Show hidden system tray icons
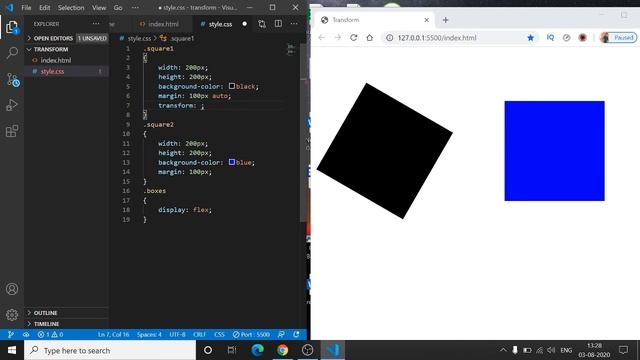 point(503,350)
